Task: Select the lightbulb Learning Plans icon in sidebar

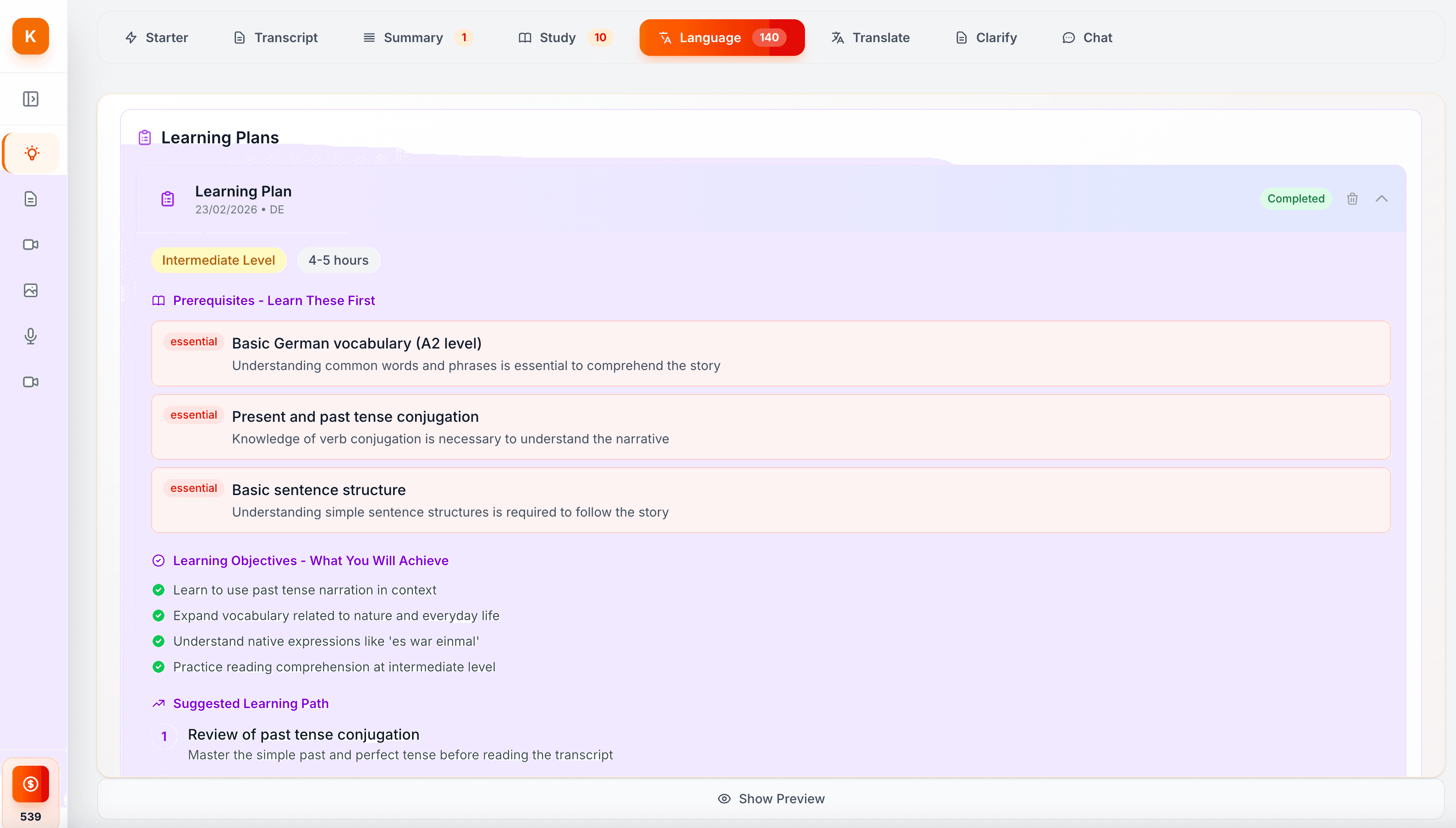Action: tap(31, 153)
